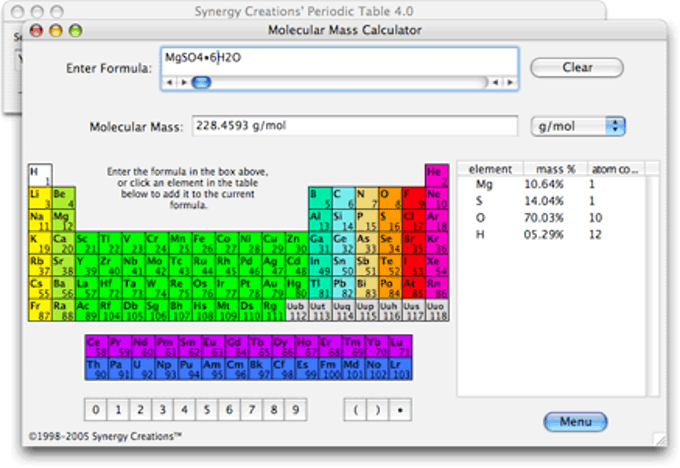680x468 pixels.
Task: Sort by the mass % column header
Action: [556, 169]
